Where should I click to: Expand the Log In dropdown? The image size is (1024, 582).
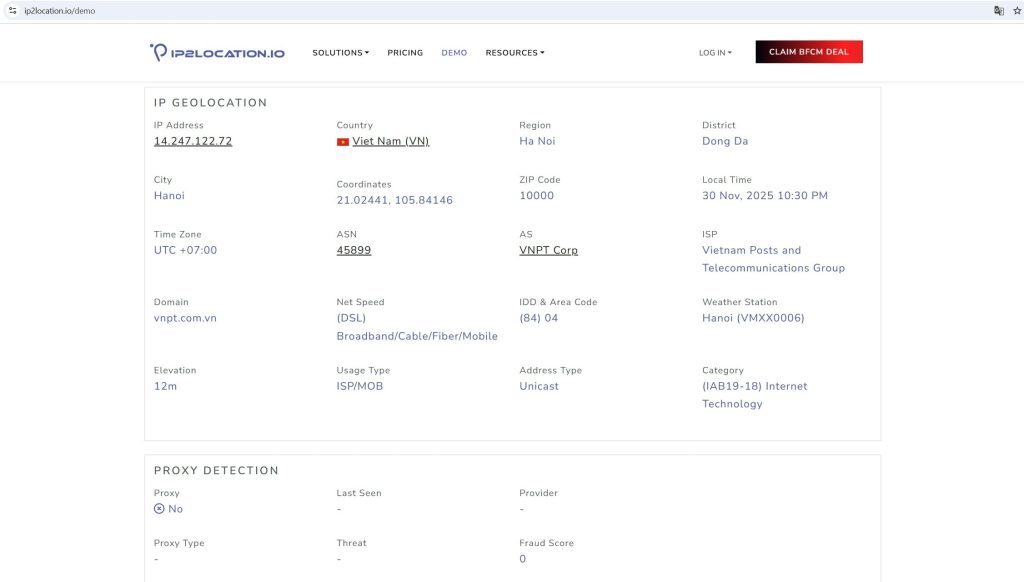click(715, 53)
